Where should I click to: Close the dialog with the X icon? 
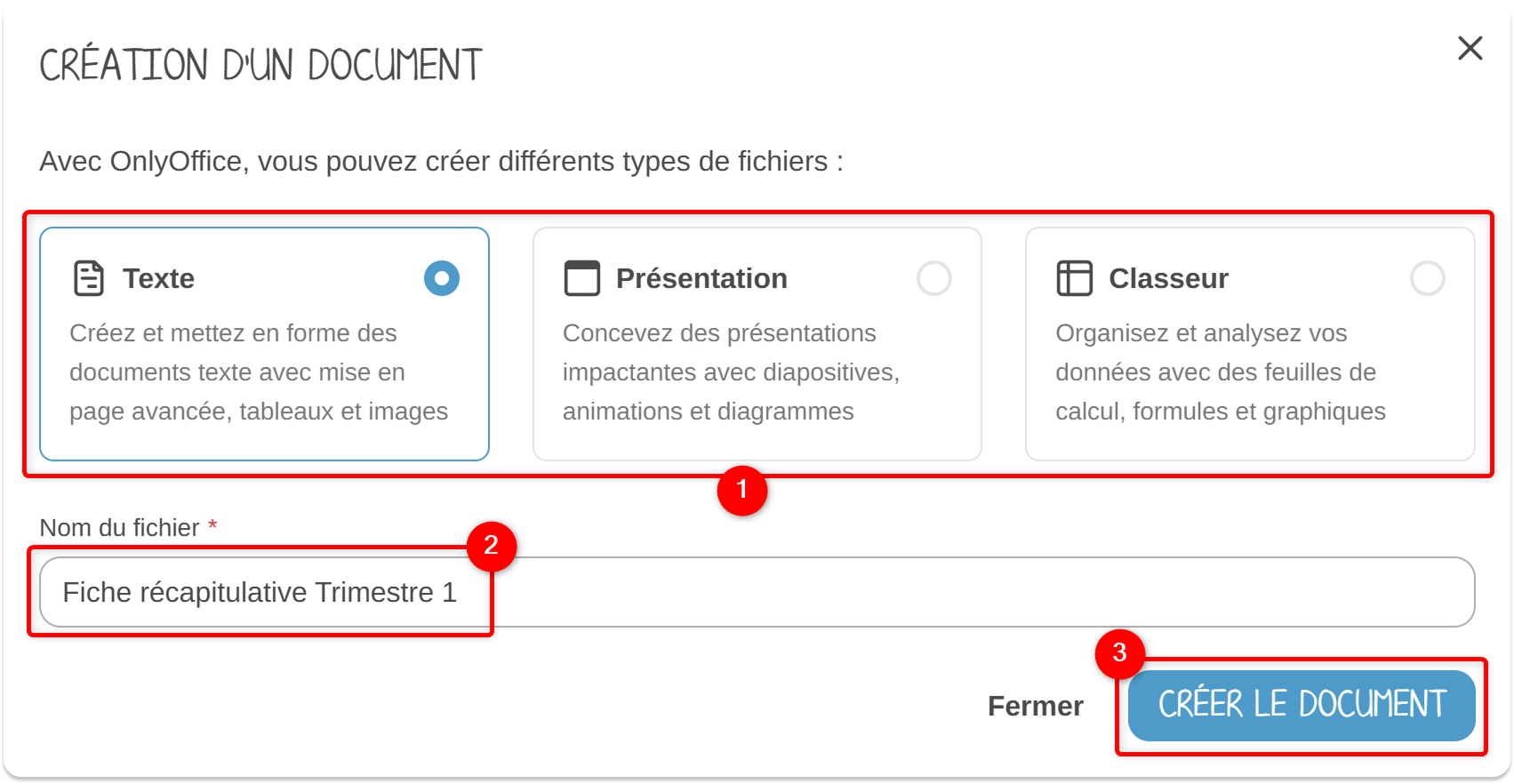1470,48
